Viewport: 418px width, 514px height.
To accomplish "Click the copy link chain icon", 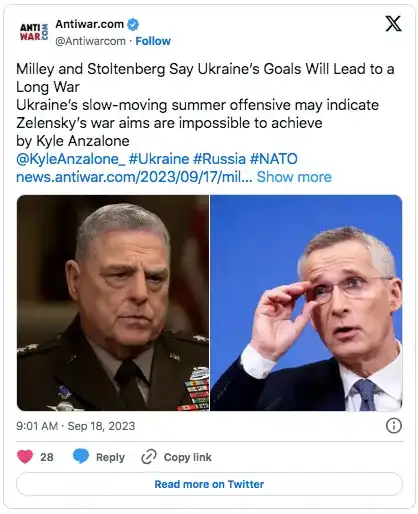I will 149,457.
